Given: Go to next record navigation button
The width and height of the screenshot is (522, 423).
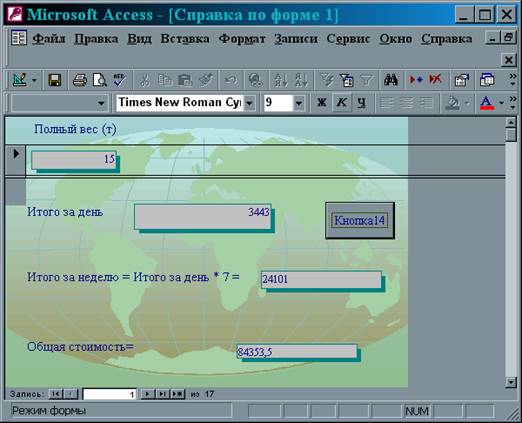Looking at the screenshot, I should click(x=147, y=394).
